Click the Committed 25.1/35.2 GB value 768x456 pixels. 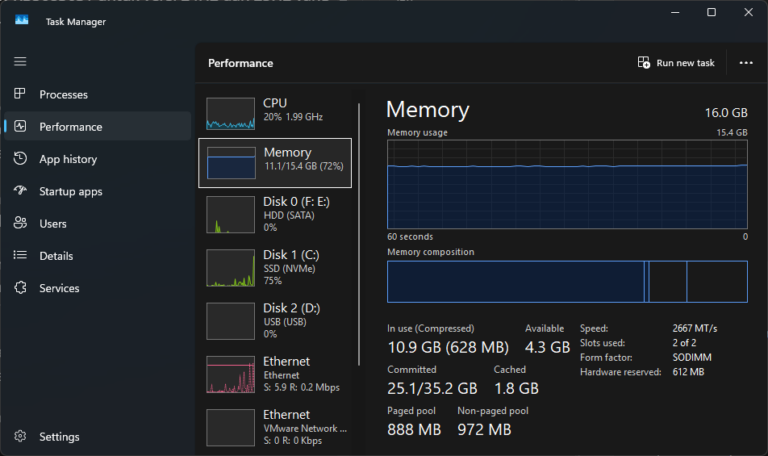point(432,388)
